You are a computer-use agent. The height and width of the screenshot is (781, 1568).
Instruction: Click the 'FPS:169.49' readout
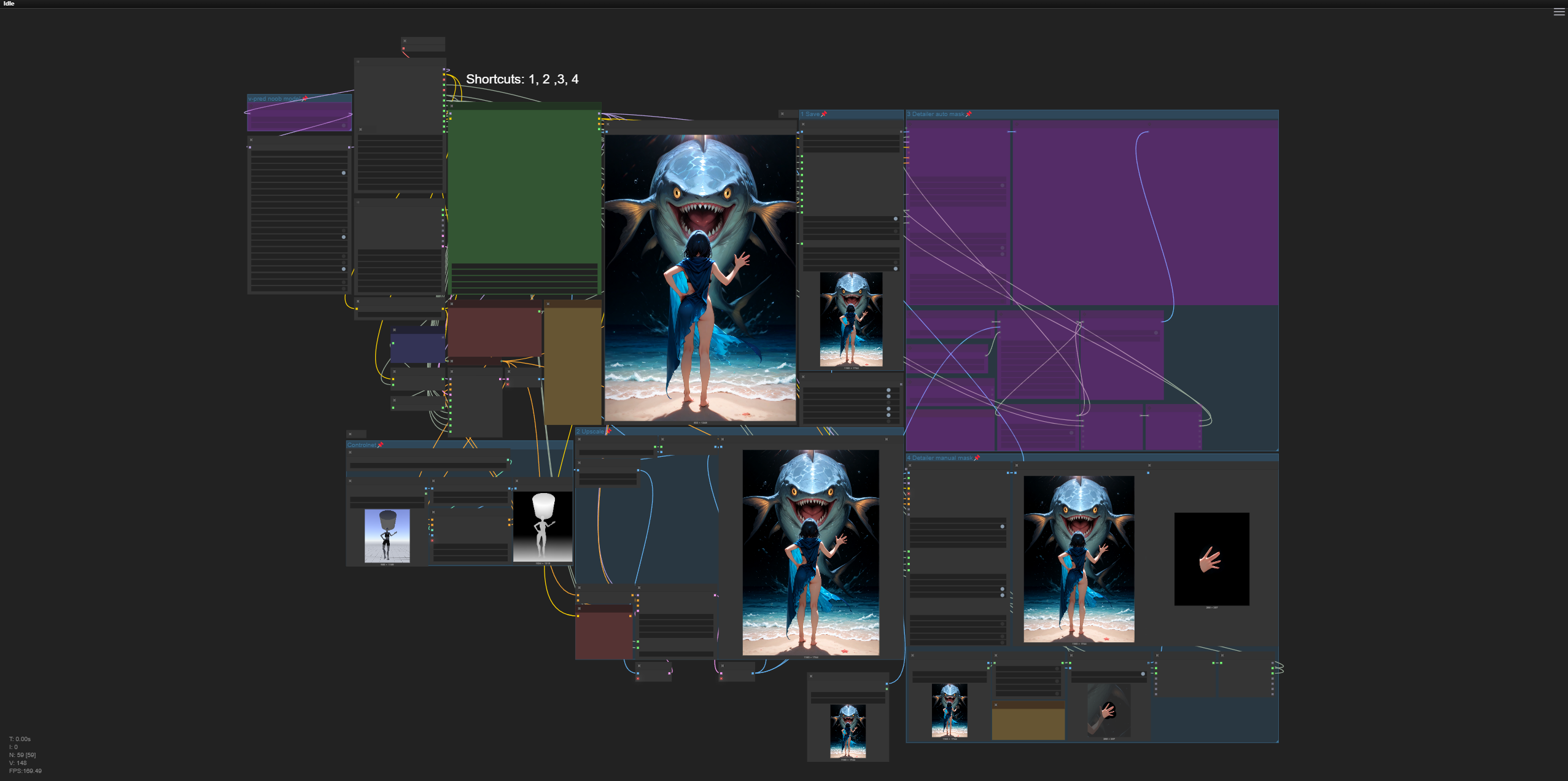point(25,771)
